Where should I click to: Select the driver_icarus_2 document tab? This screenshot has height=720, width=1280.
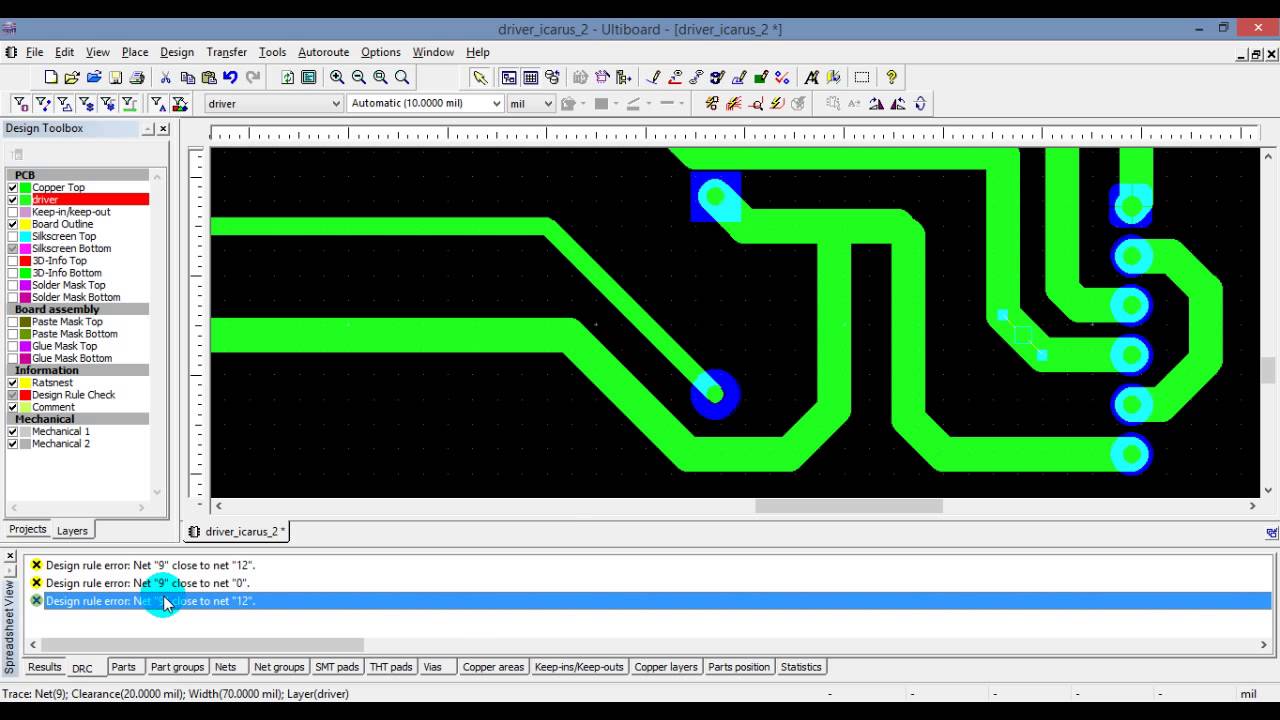pyautogui.click(x=238, y=531)
